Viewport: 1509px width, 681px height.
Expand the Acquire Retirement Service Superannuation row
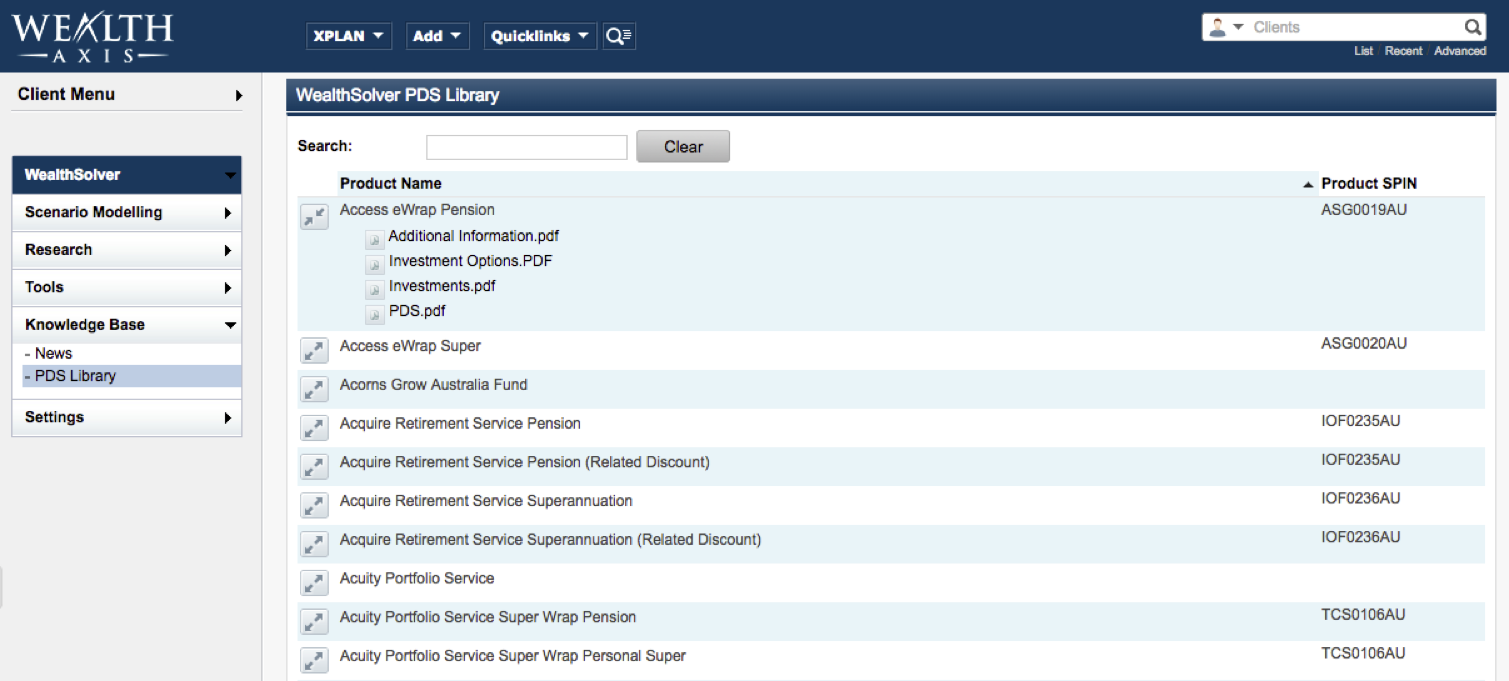(x=315, y=506)
